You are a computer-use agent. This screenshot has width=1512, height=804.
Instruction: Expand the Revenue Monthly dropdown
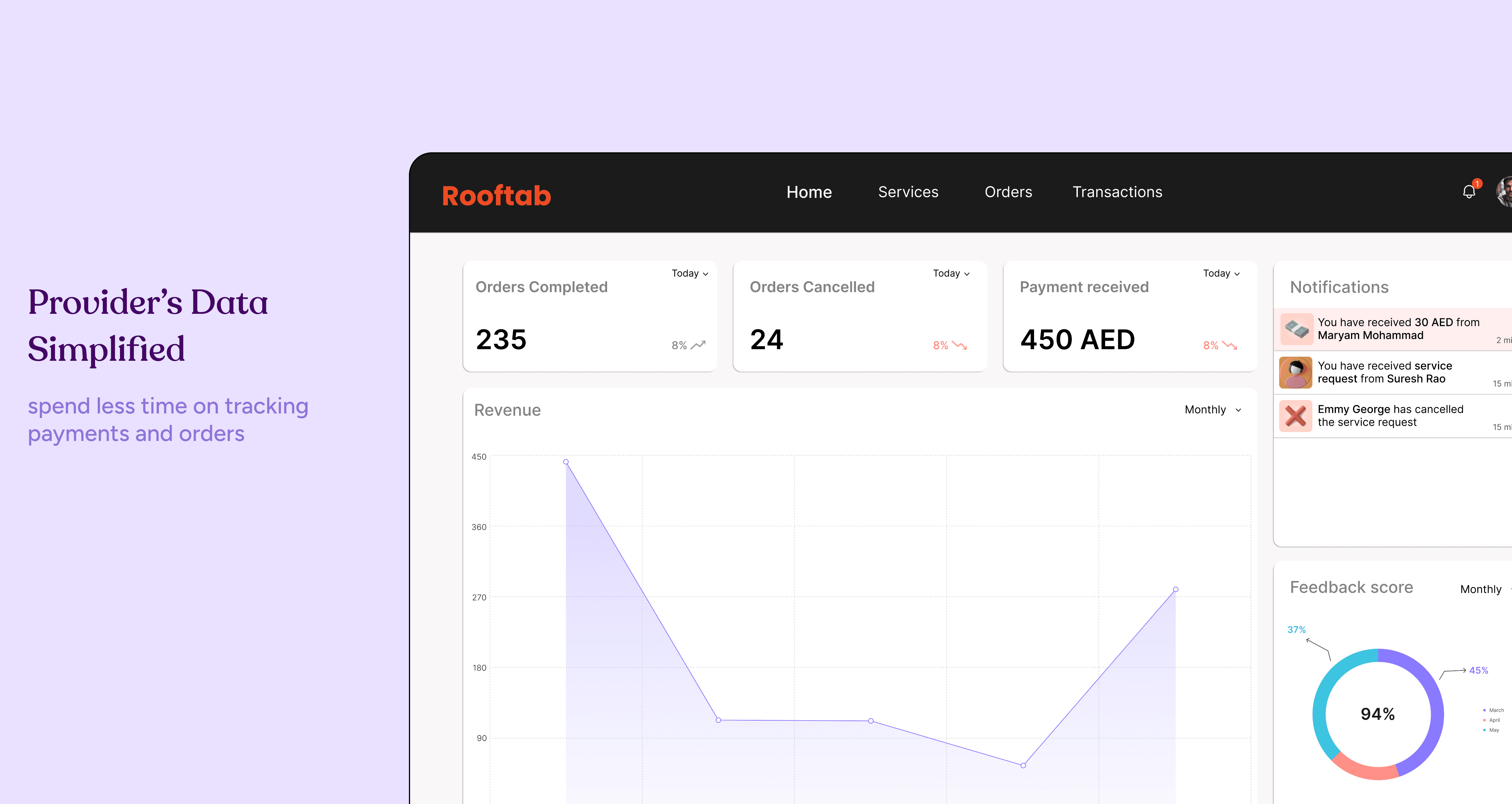1213,410
